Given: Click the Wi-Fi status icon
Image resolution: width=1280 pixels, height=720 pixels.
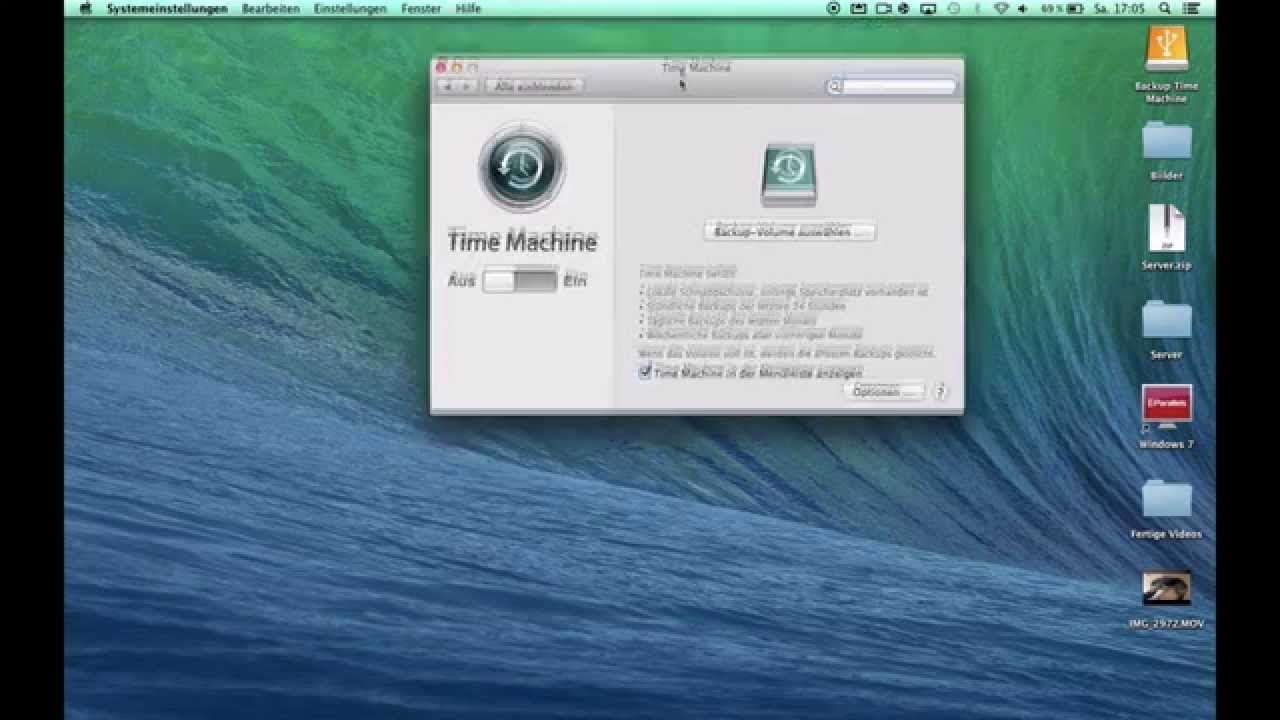Looking at the screenshot, I should 1001,8.
